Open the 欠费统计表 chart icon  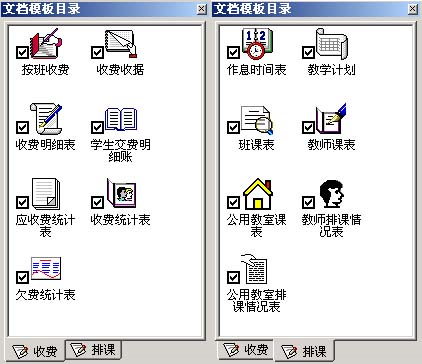pyautogui.click(x=46, y=268)
